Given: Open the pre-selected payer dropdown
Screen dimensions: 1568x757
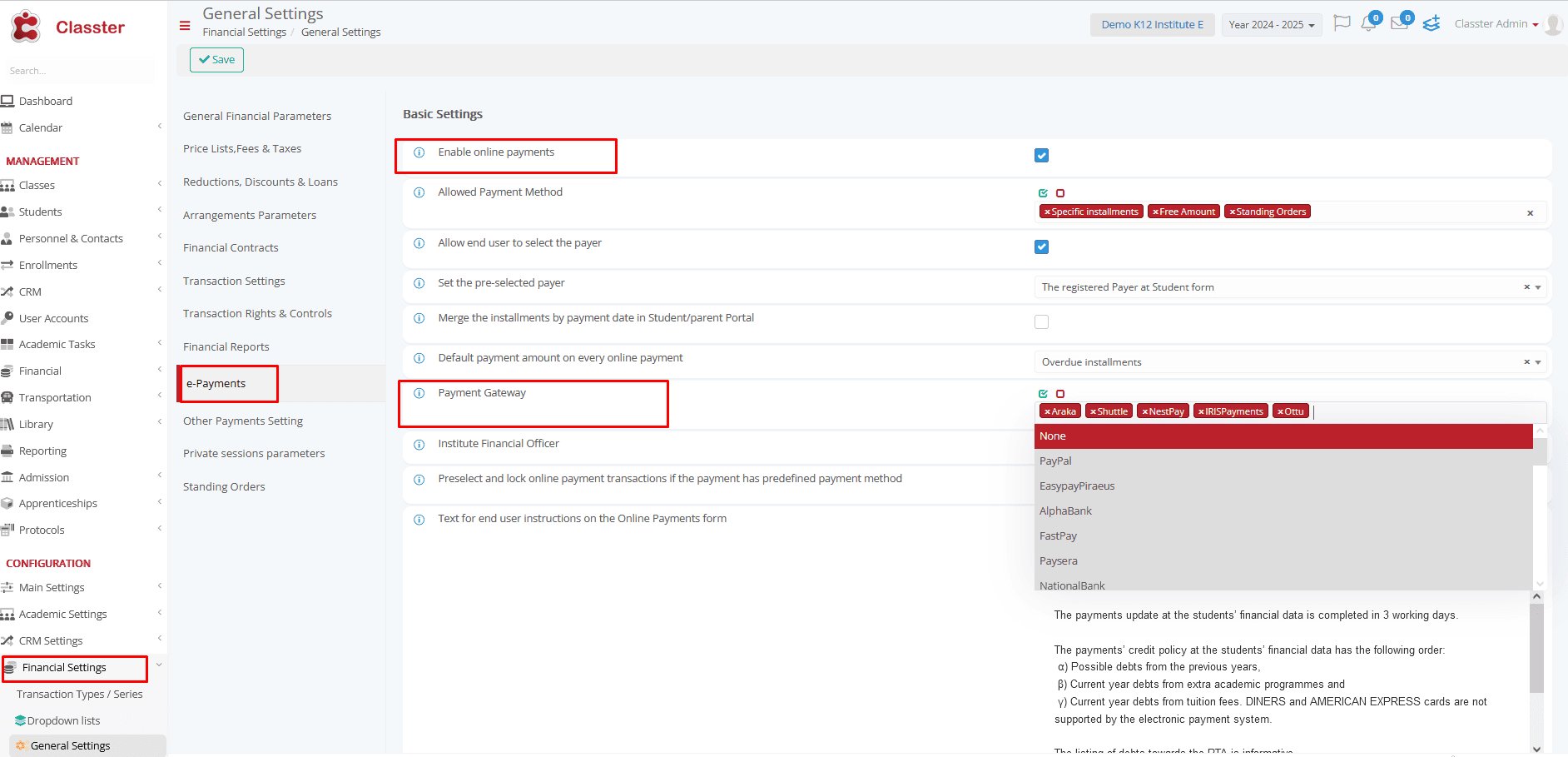Looking at the screenshot, I should coord(1290,287).
